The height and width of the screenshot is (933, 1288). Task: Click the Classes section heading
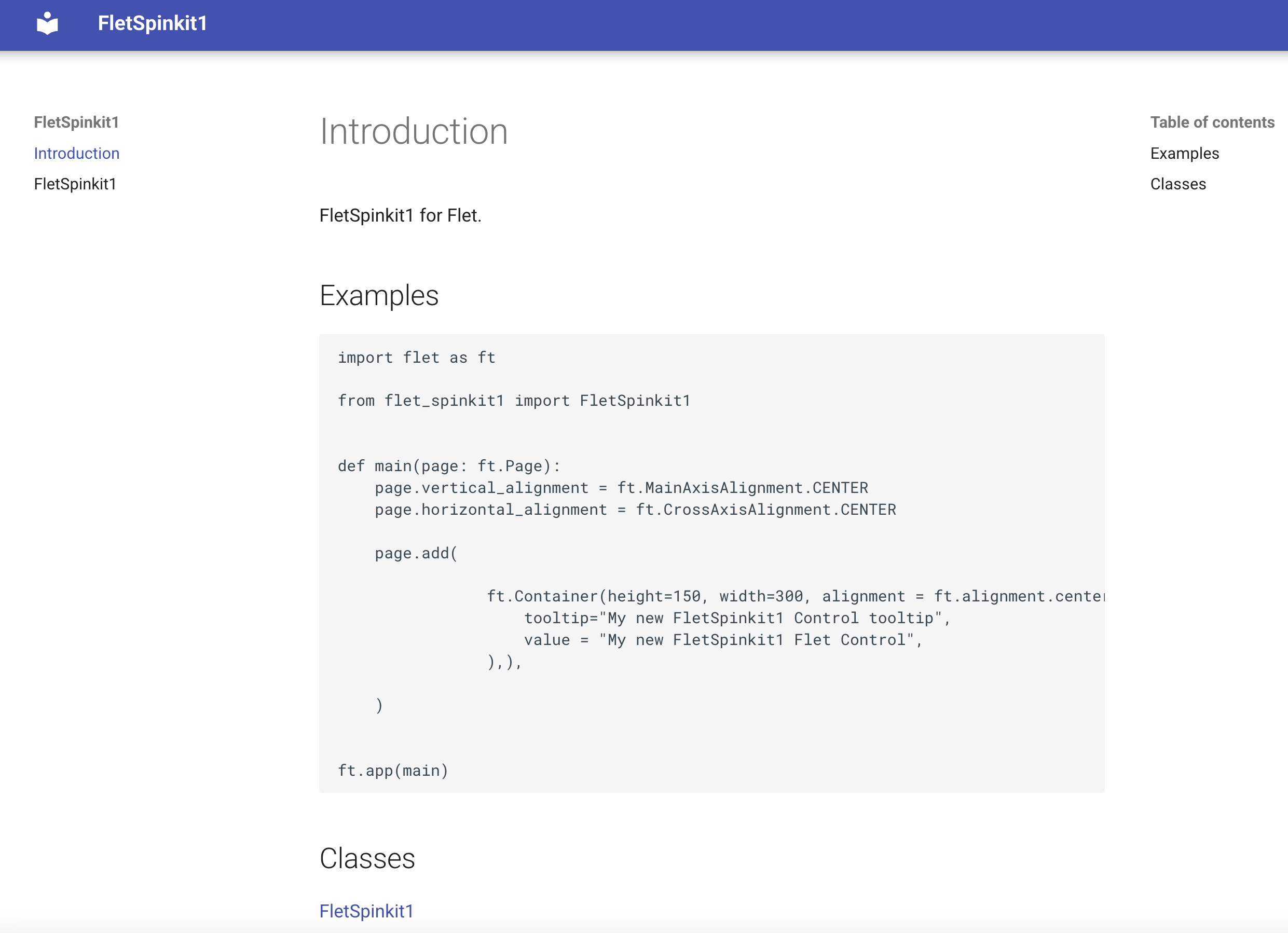[x=367, y=859]
